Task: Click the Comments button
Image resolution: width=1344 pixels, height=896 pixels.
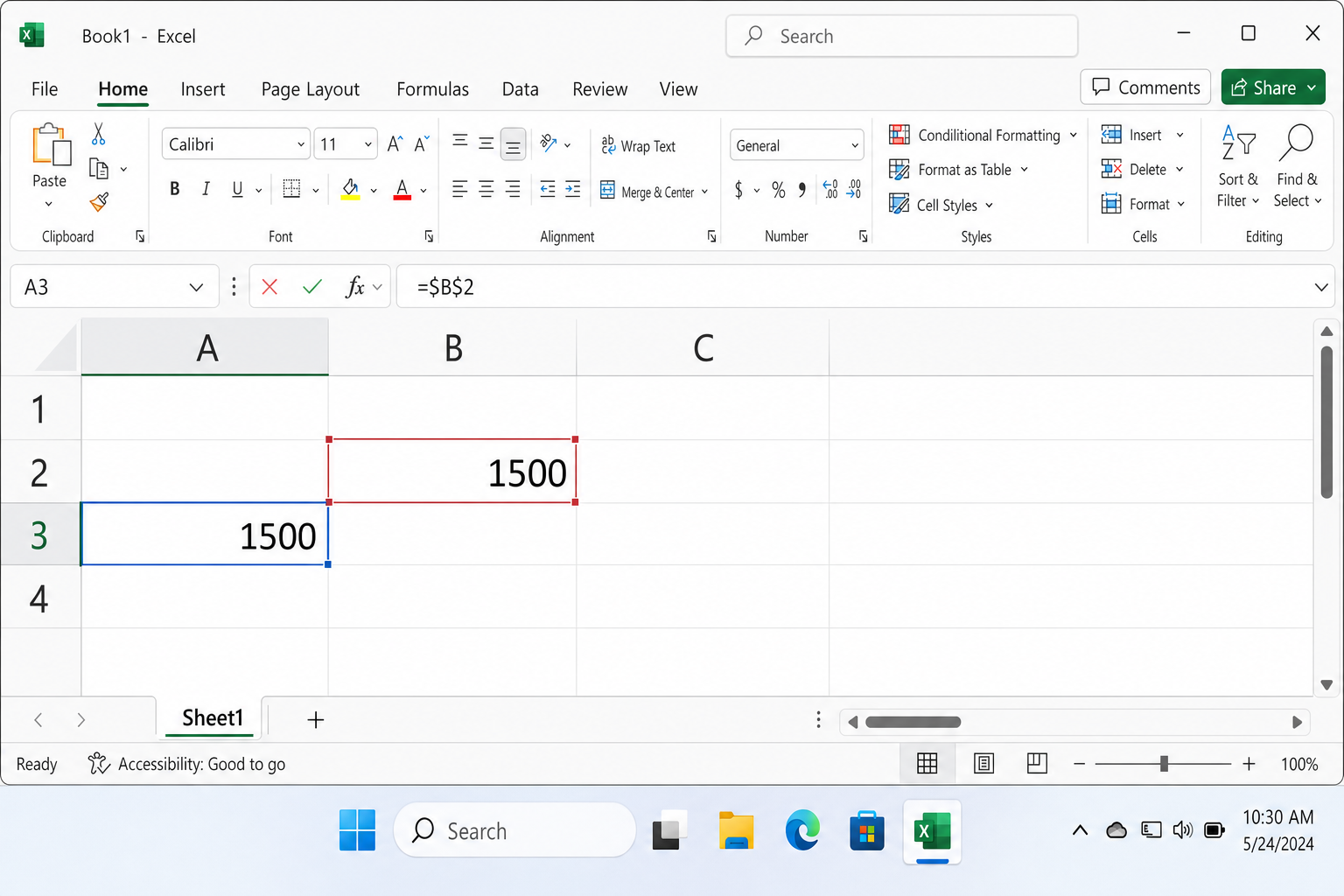Action: [x=1146, y=87]
